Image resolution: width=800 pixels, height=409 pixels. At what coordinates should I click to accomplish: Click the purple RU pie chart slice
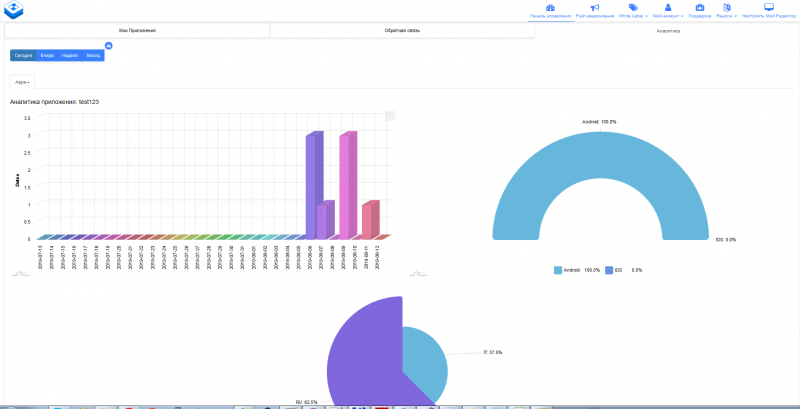pos(365,350)
